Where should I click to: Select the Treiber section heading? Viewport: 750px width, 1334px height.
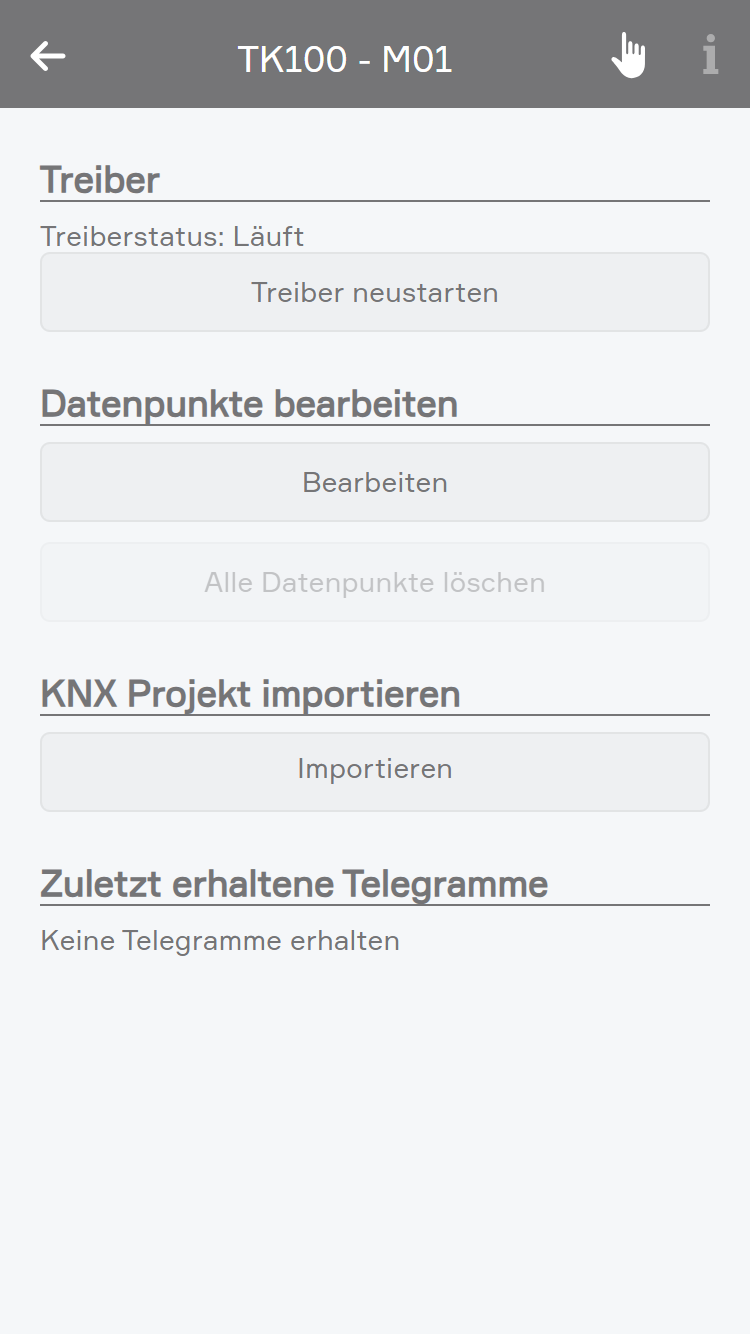[x=100, y=180]
